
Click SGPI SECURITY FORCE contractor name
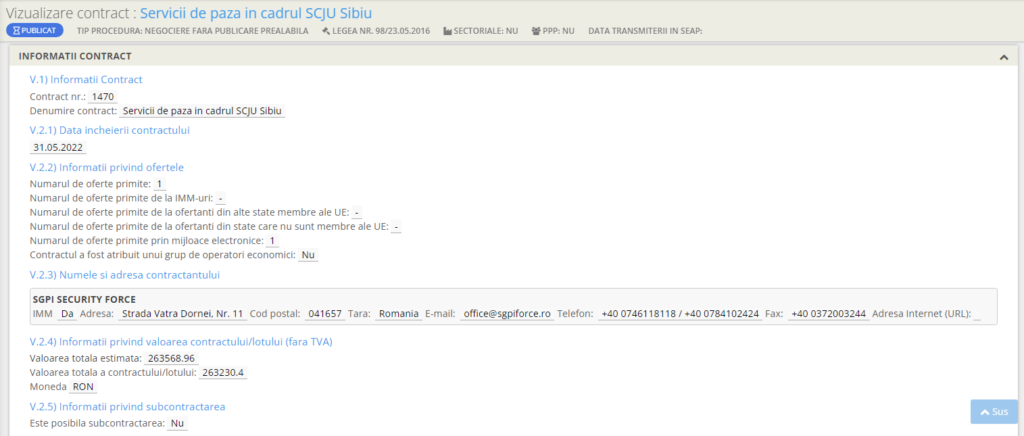pos(84,298)
